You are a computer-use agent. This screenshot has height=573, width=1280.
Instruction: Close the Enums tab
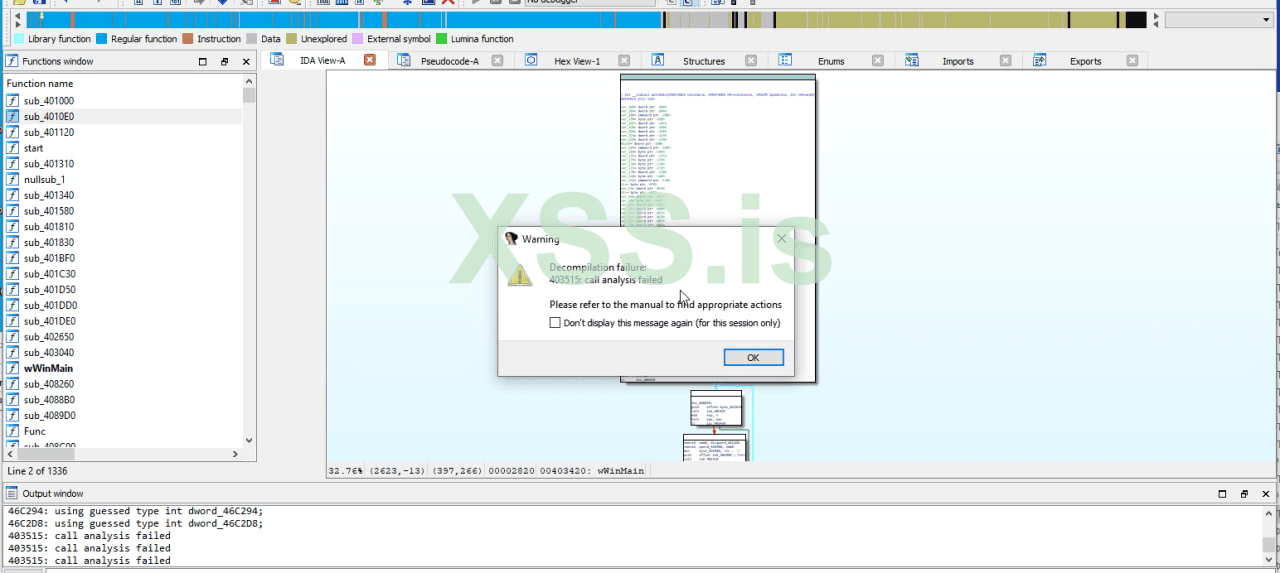(877, 60)
